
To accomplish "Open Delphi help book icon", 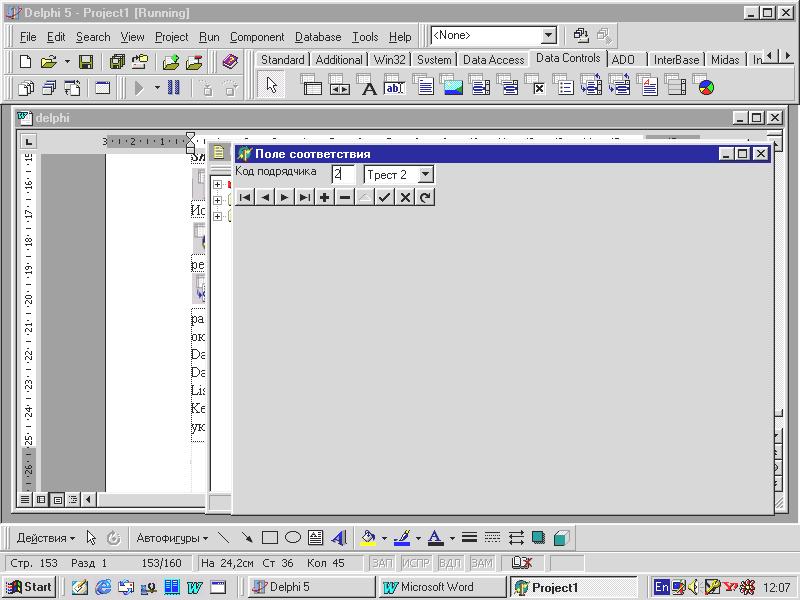I will pyautogui.click(x=230, y=62).
